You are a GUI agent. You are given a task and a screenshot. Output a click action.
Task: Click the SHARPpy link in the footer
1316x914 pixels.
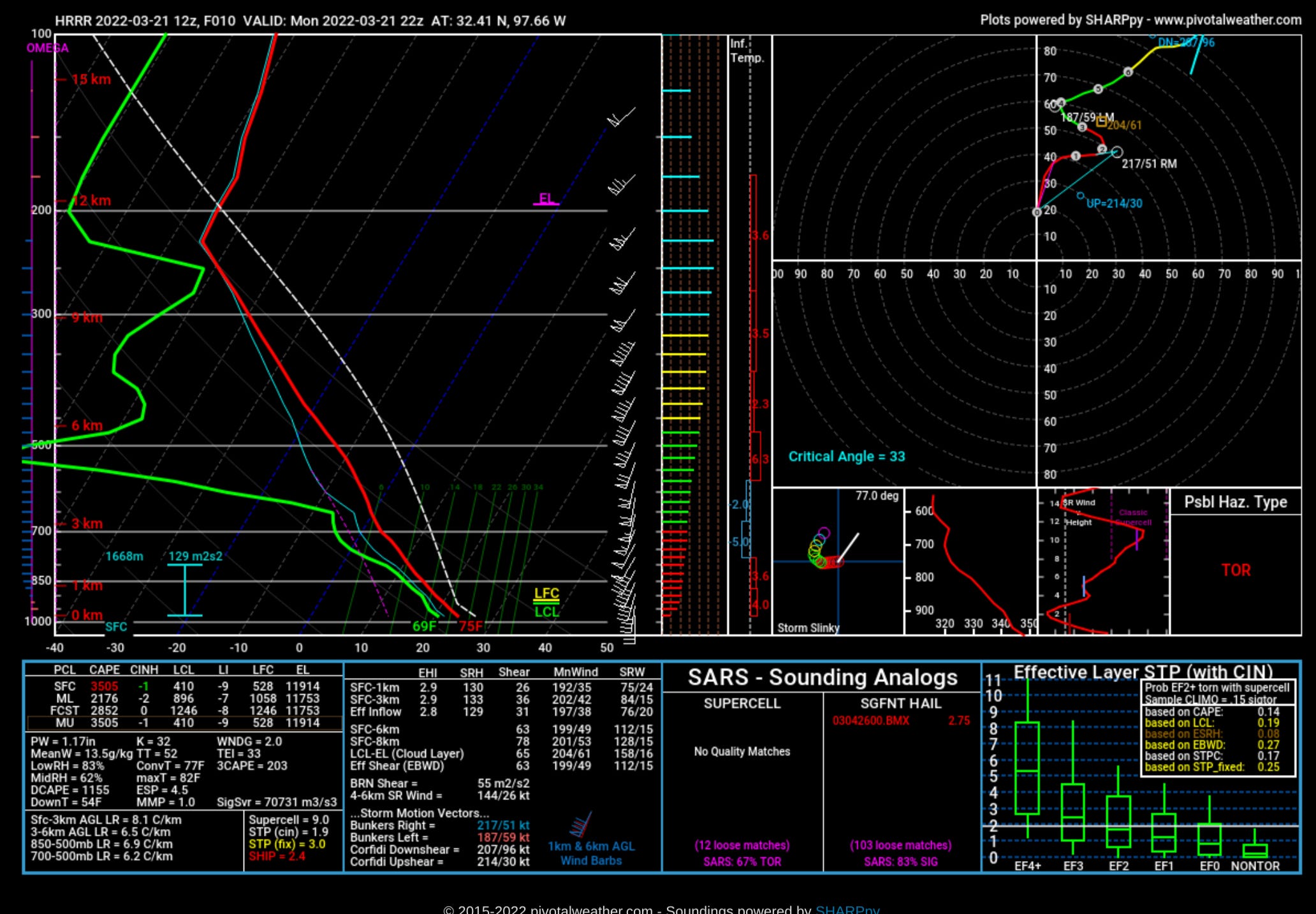click(x=847, y=909)
